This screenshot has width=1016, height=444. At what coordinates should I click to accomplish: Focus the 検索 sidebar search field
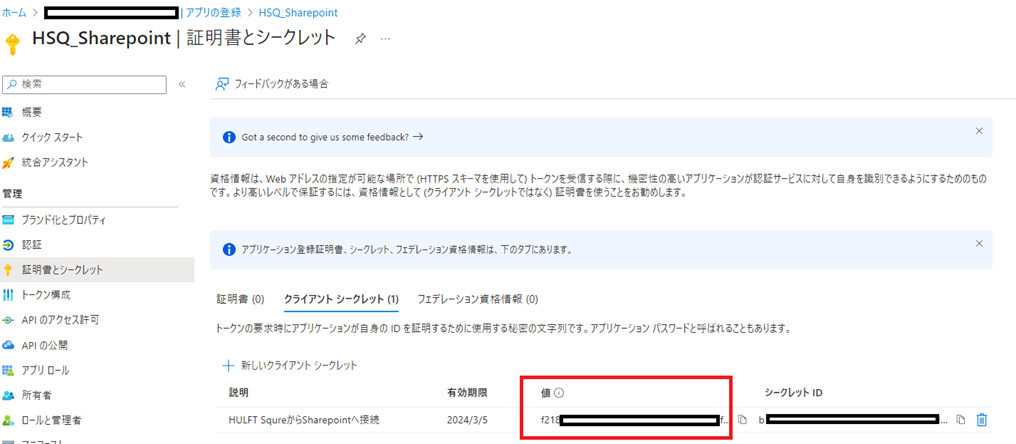pos(84,84)
